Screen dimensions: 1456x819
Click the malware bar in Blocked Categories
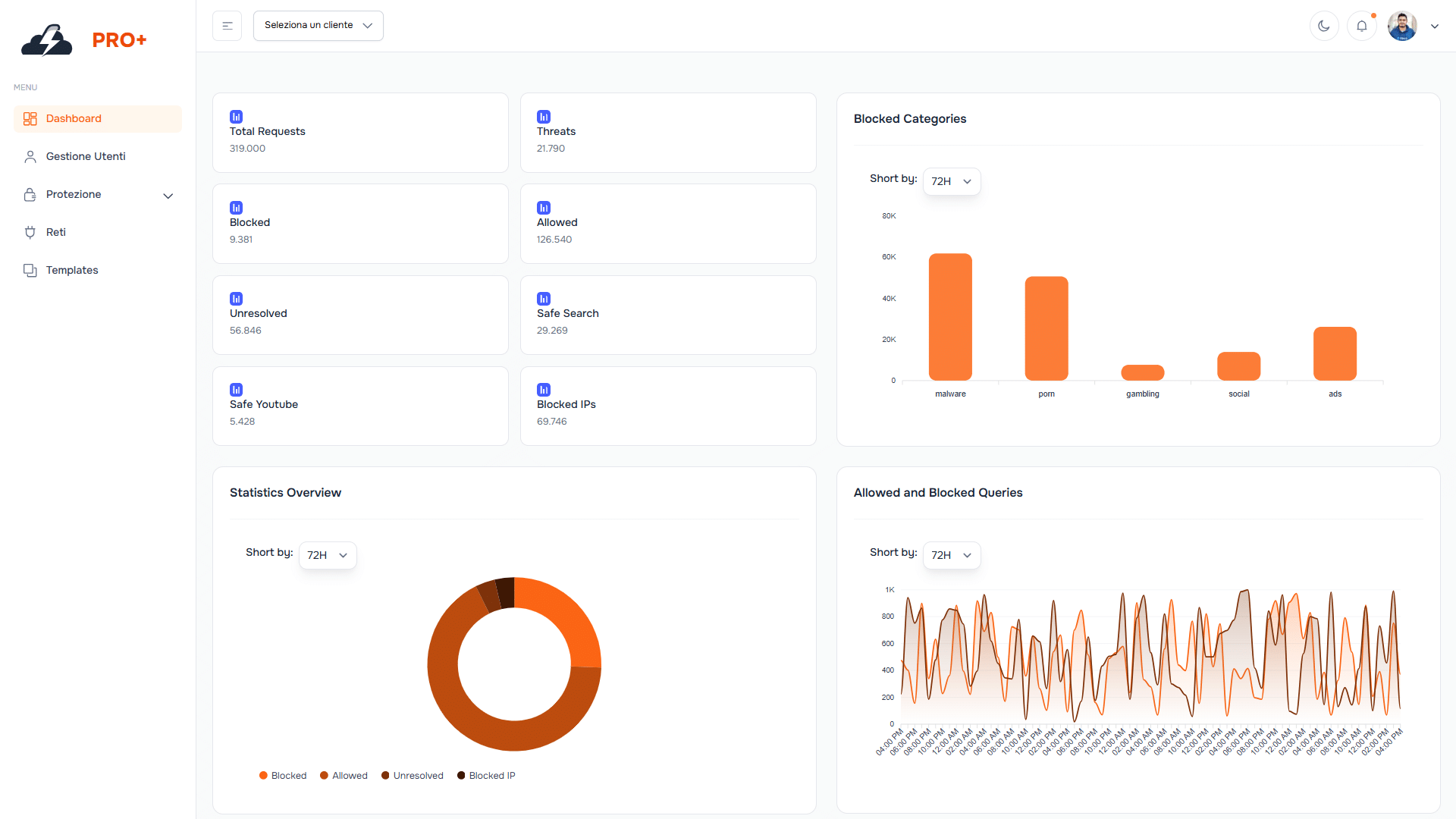click(x=950, y=317)
